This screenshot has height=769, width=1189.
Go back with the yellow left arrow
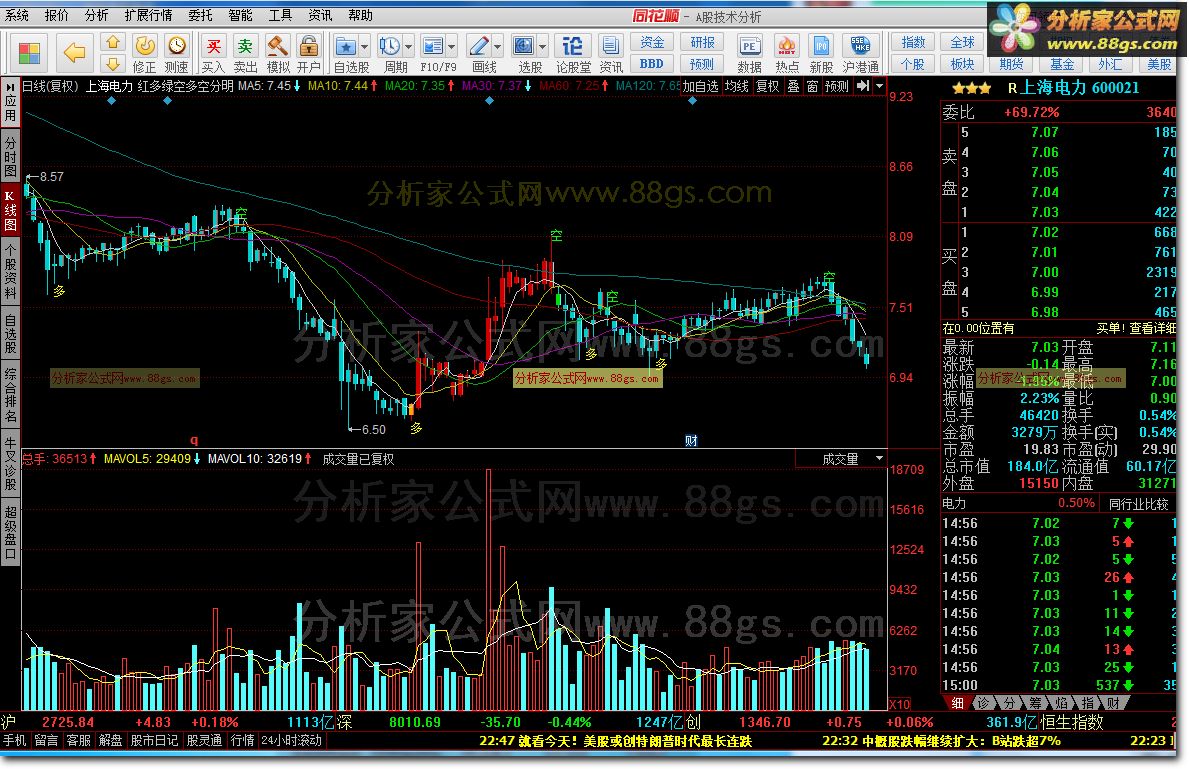pyautogui.click(x=74, y=52)
